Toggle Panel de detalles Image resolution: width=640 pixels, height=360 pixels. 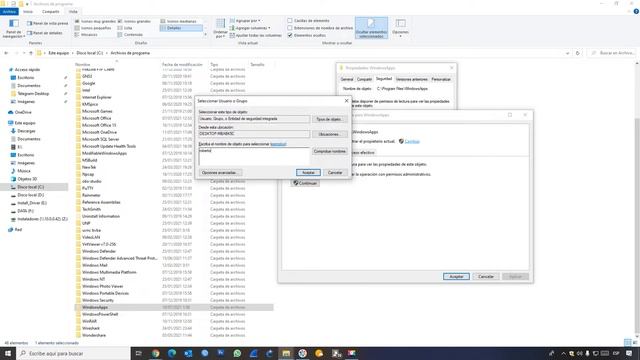[x=45, y=33]
